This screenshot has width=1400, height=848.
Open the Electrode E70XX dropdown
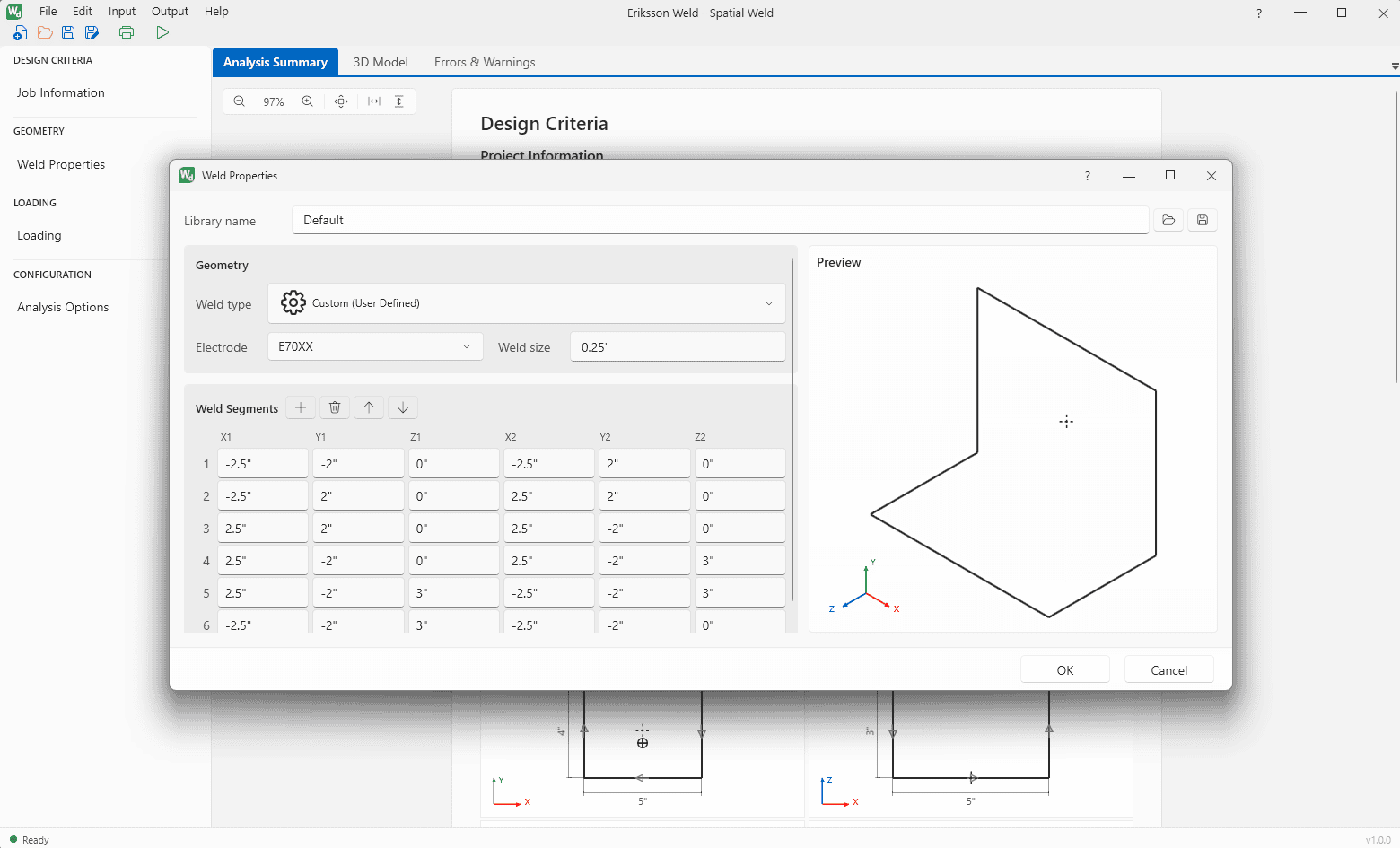pos(375,346)
